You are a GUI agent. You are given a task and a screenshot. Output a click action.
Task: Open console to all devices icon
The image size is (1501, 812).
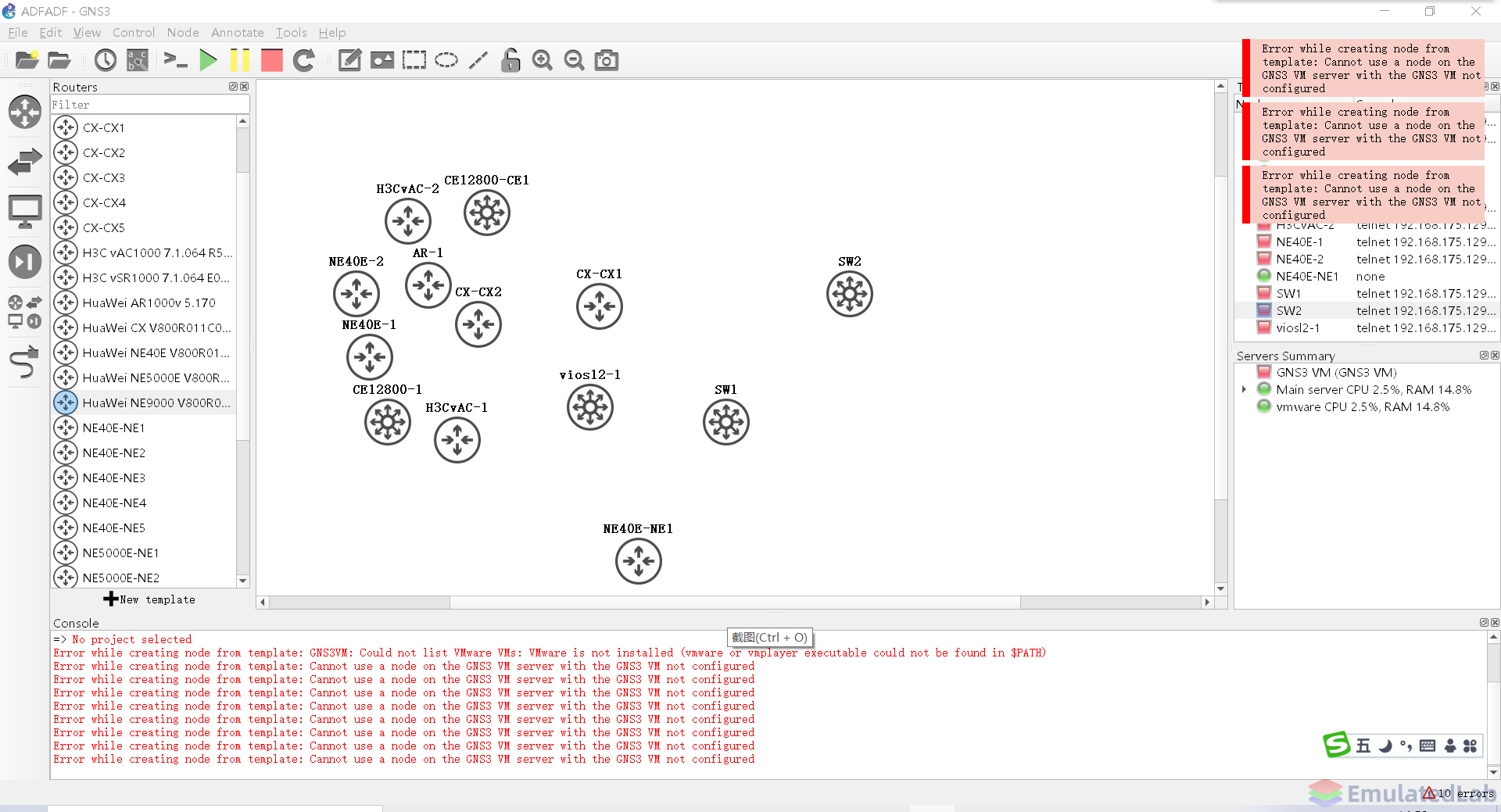(x=175, y=60)
